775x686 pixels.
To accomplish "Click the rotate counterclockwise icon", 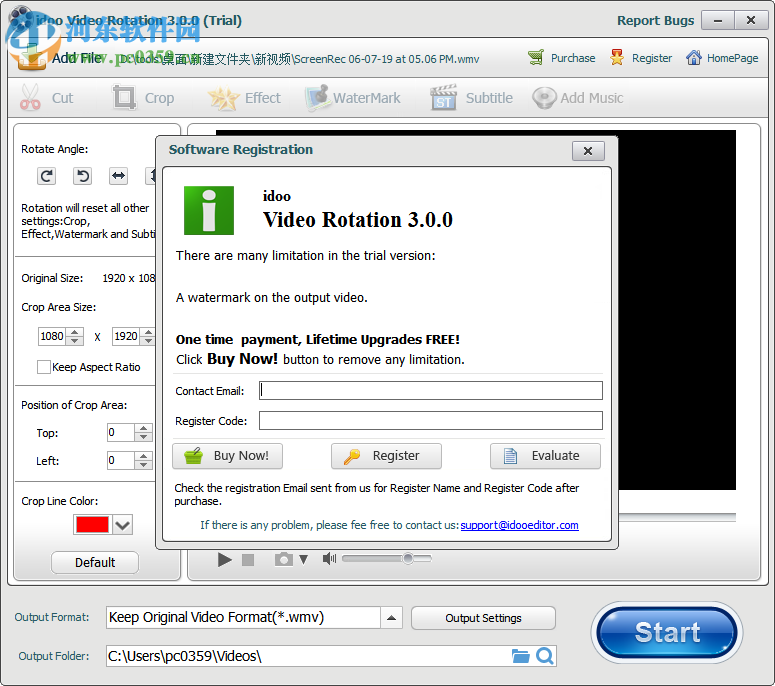I will point(83,176).
